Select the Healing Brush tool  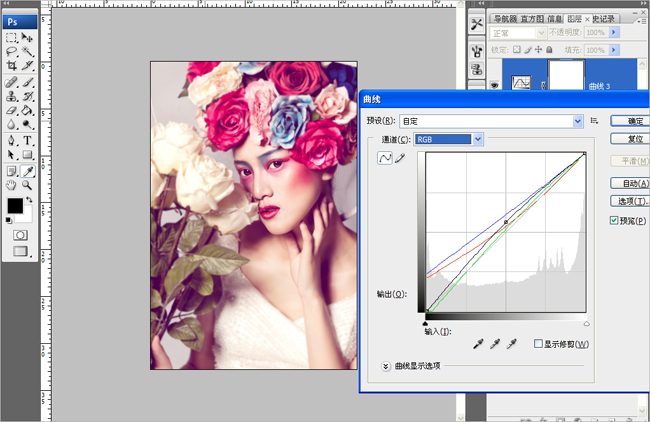pos(12,82)
